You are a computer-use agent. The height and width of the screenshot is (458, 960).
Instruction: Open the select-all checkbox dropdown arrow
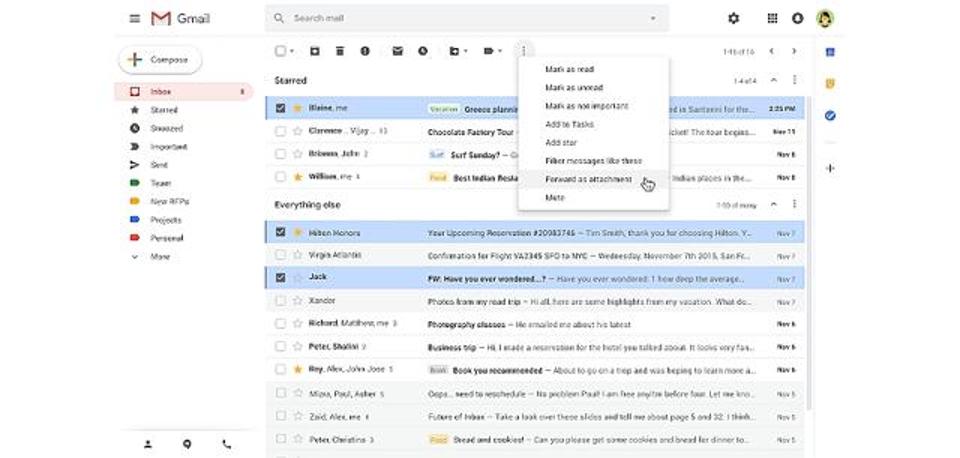[x=293, y=51]
